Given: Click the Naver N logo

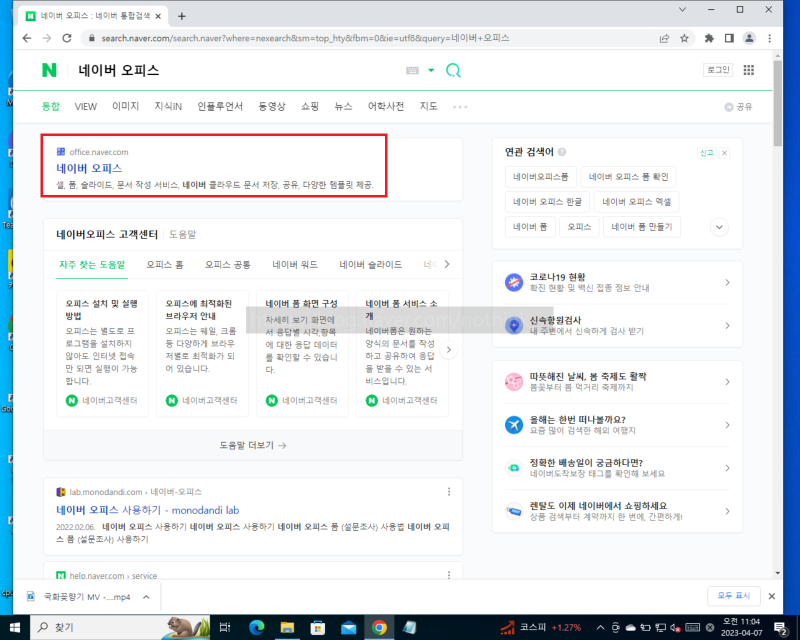Looking at the screenshot, I should pyautogui.click(x=48, y=71).
